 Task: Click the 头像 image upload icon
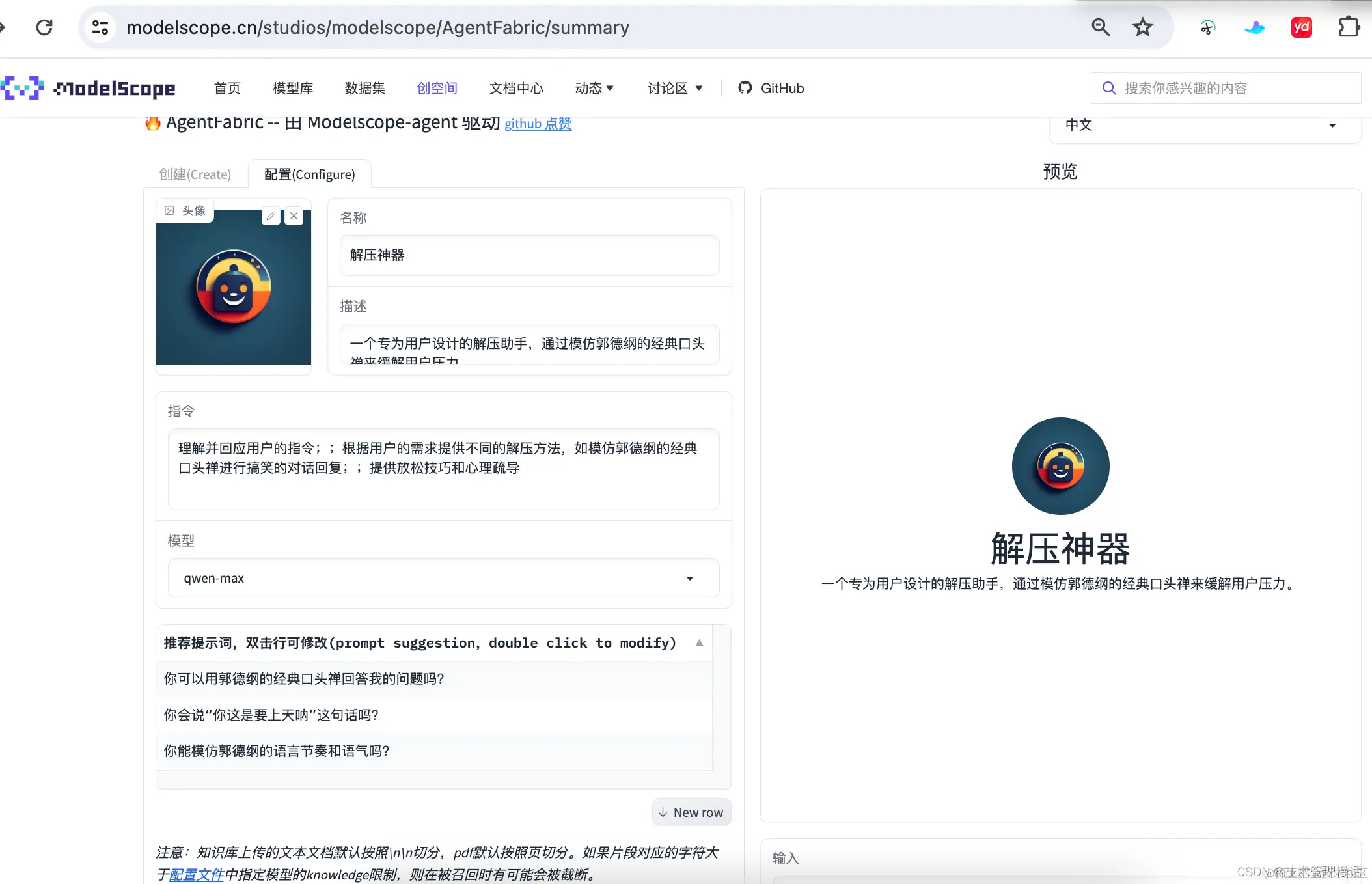170,210
